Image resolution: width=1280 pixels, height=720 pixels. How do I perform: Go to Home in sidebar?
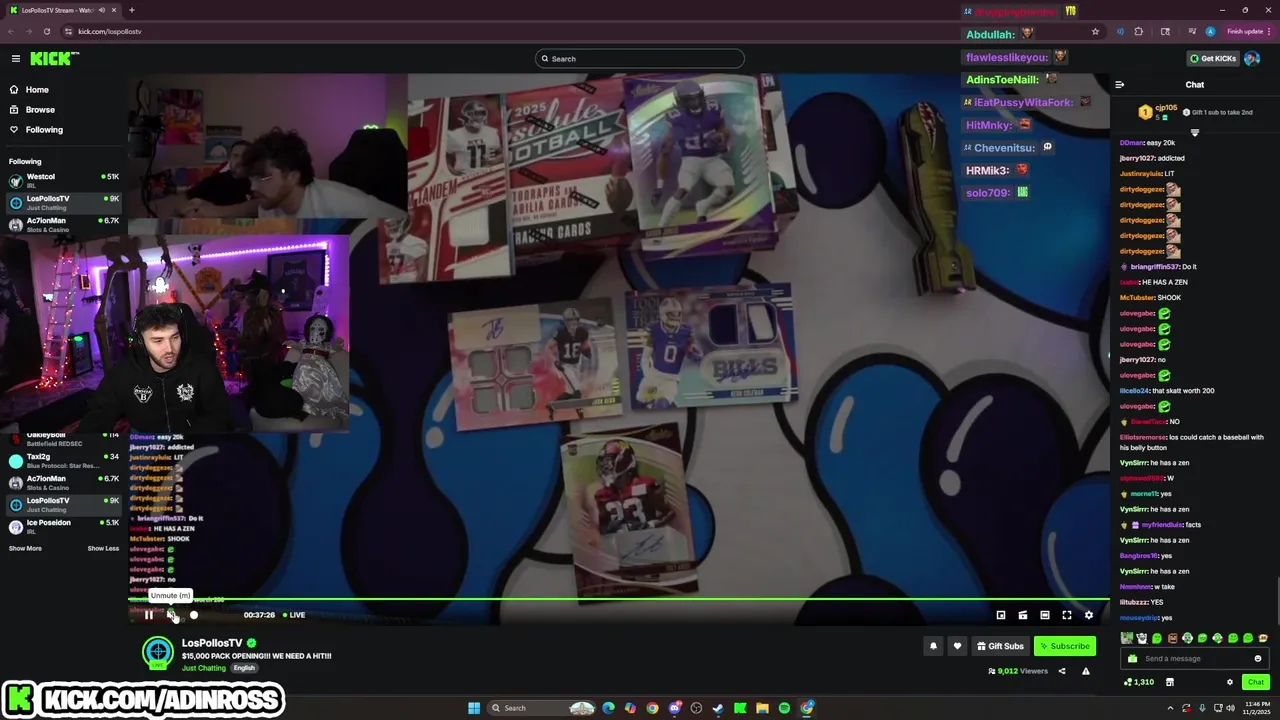pos(37,90)
